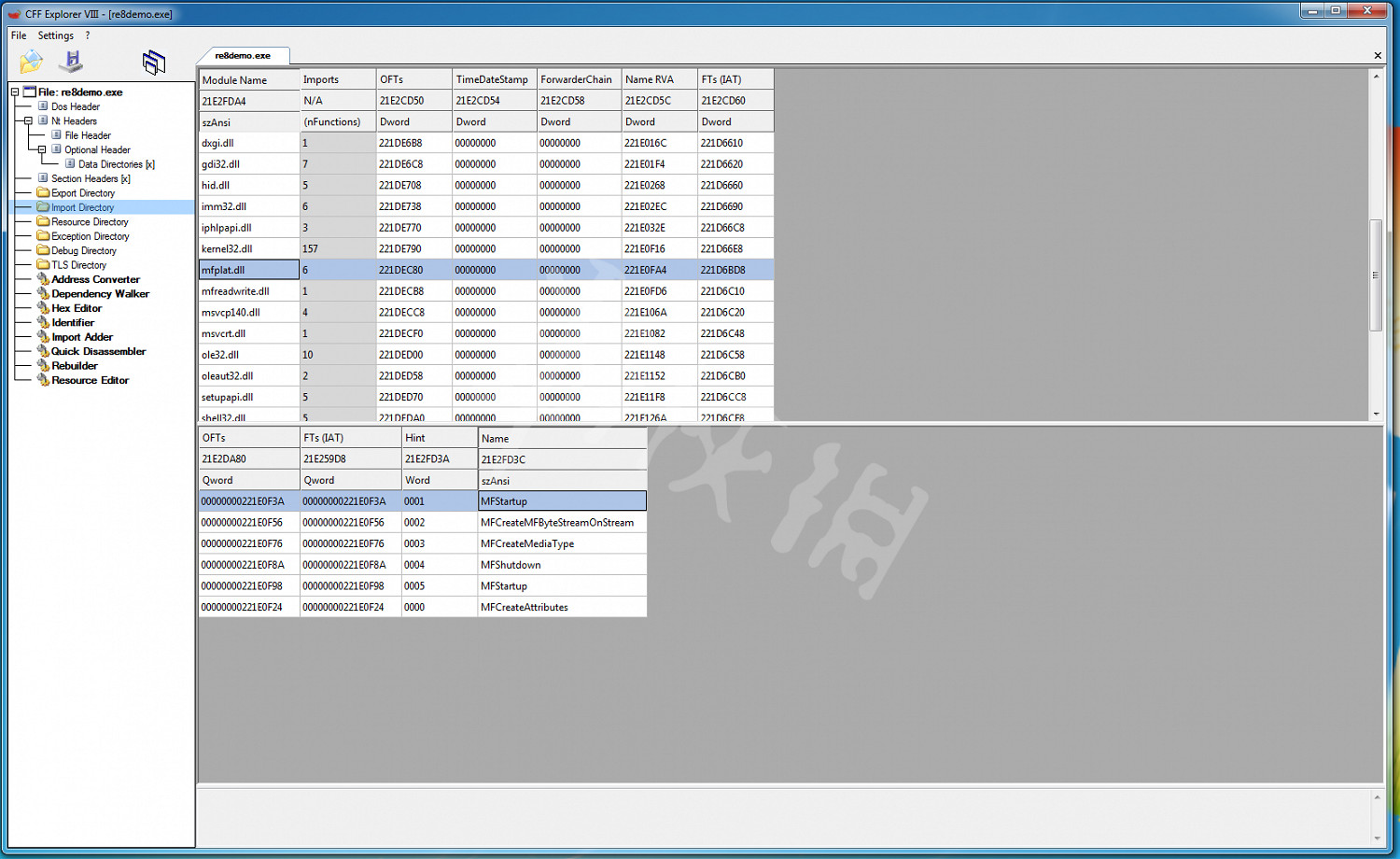Screen dimensions: 1400x859
Task: Open the help menu with the question mark
Action: (87, 35)
